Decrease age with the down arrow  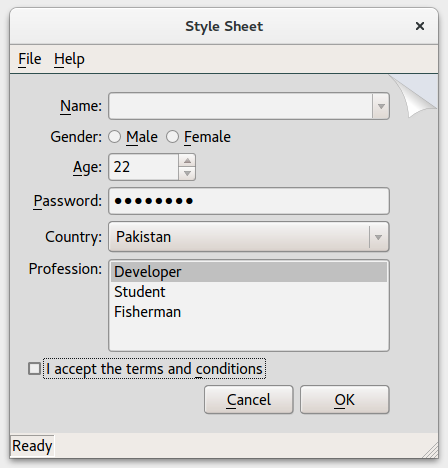[x=187, y=173]
